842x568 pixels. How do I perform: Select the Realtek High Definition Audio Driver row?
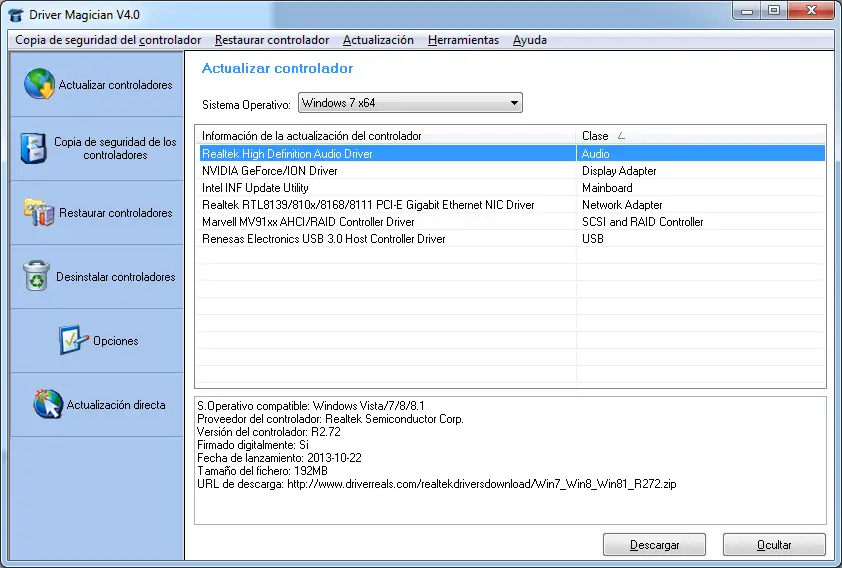(x=512, y=154)
